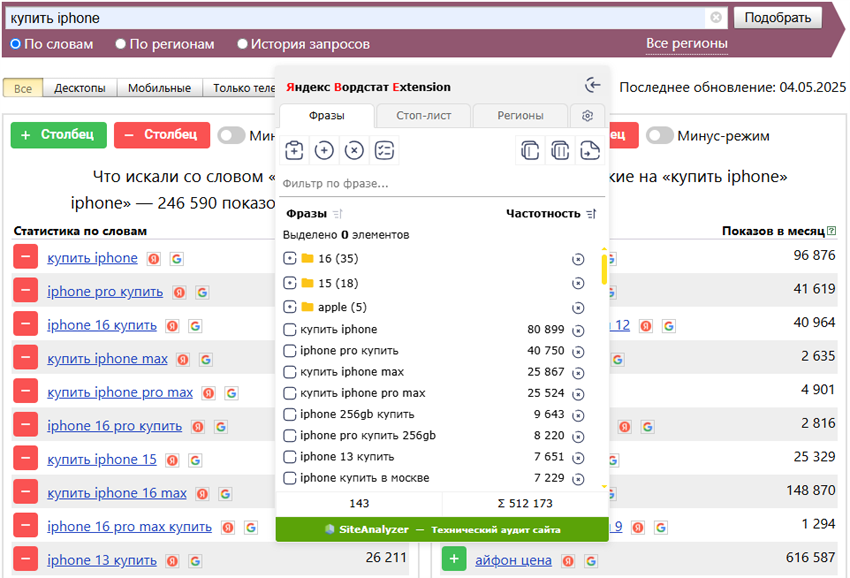Viewport: 850px width, 578px height.
Task: Sort extension list by Частотность column
Action: click(x=591, y=214)
